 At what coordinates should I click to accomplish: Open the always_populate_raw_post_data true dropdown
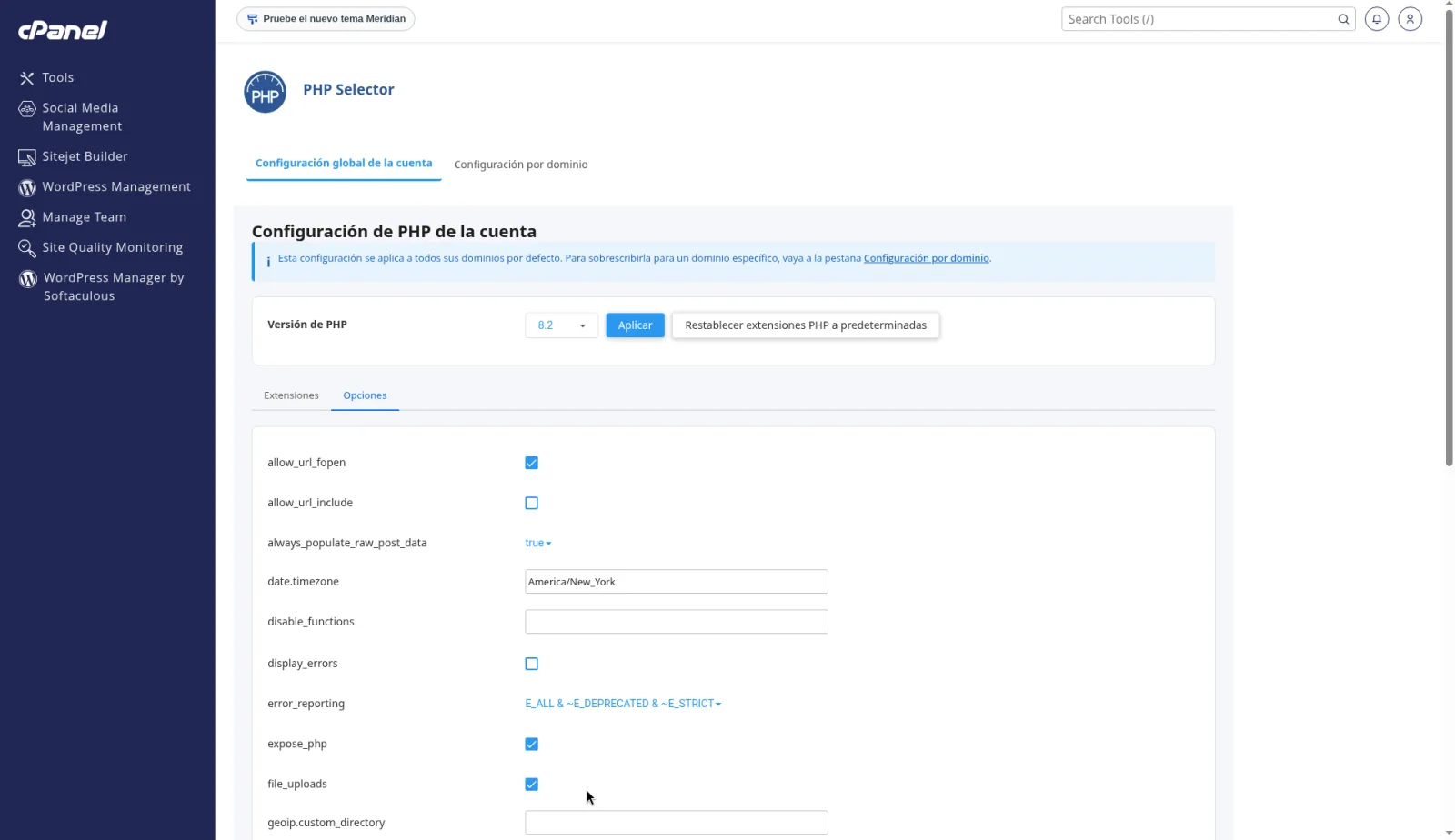pos(538,544)
